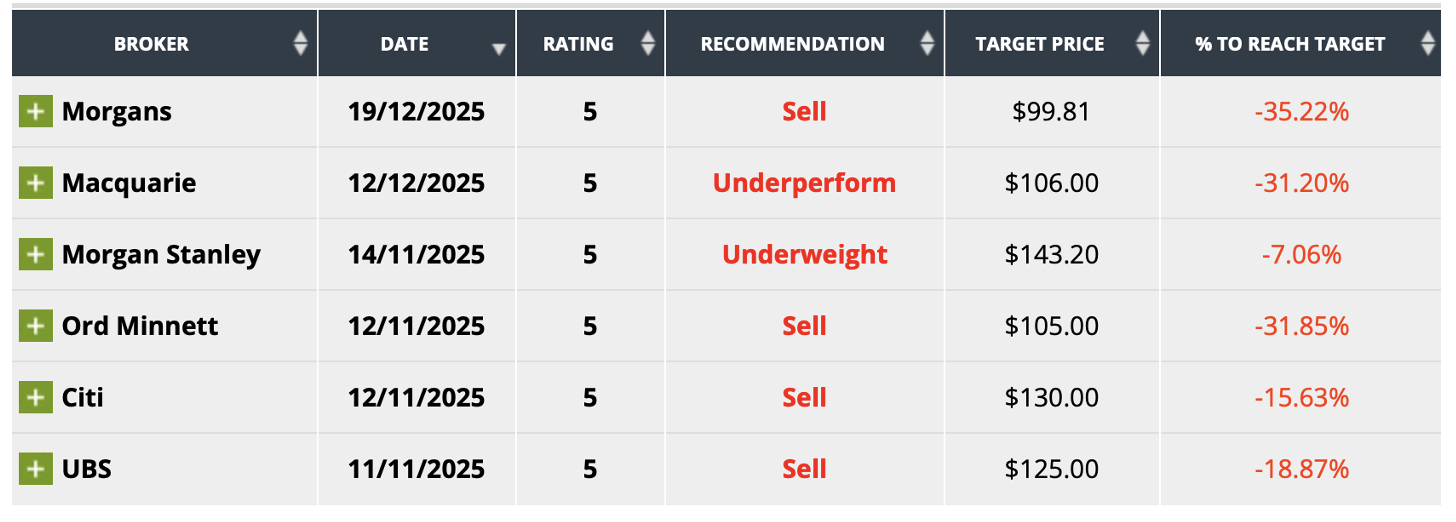Expand the Morgans row plus icon
Viewport: 1456px width, 522px height.
pyautogui.click(x=35, y=111)
